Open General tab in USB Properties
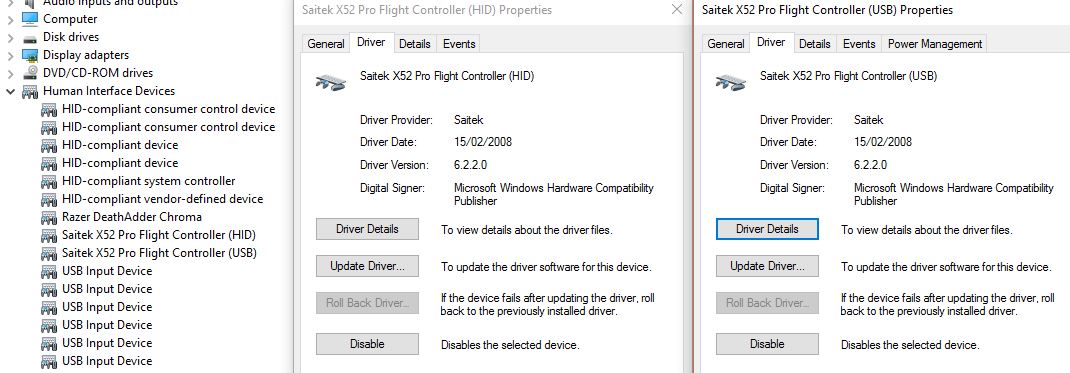Viewport: 1070px width, 373px height. point(725,44)
